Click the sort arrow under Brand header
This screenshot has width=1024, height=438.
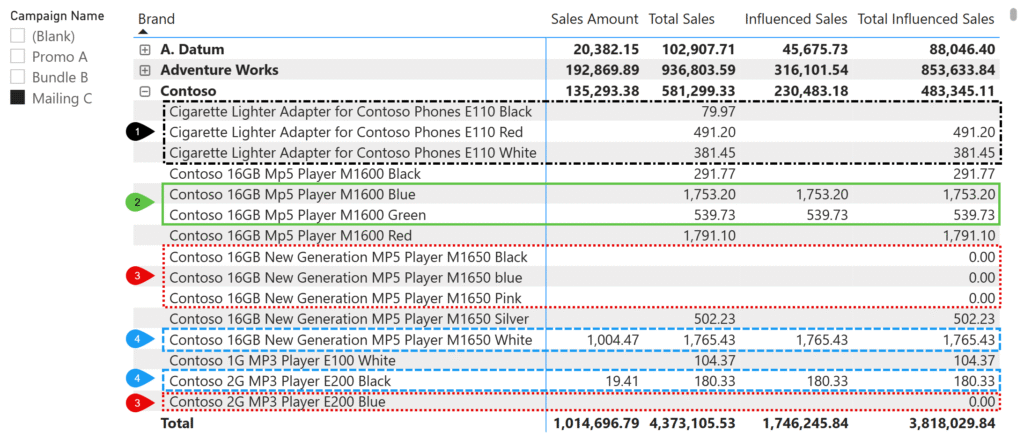pyautogui.click(x=143, y=33)
